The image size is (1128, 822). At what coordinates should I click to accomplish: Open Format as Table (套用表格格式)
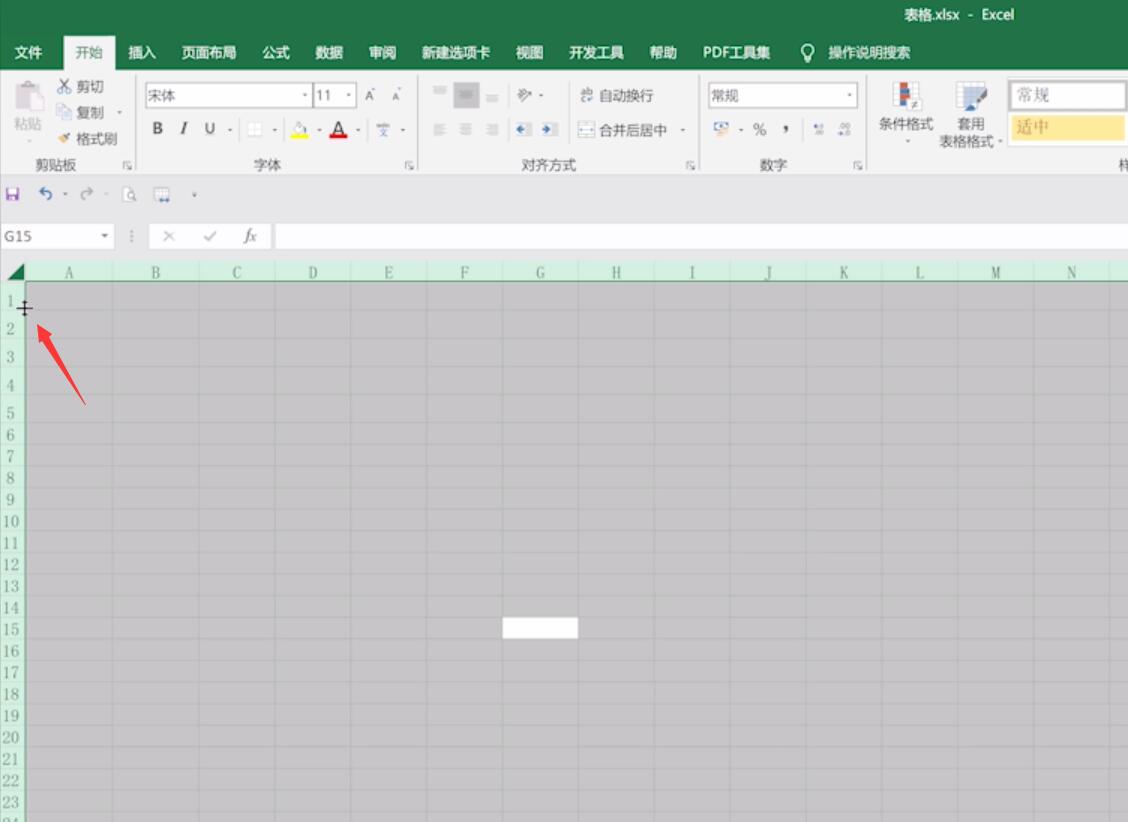(970, 114)
